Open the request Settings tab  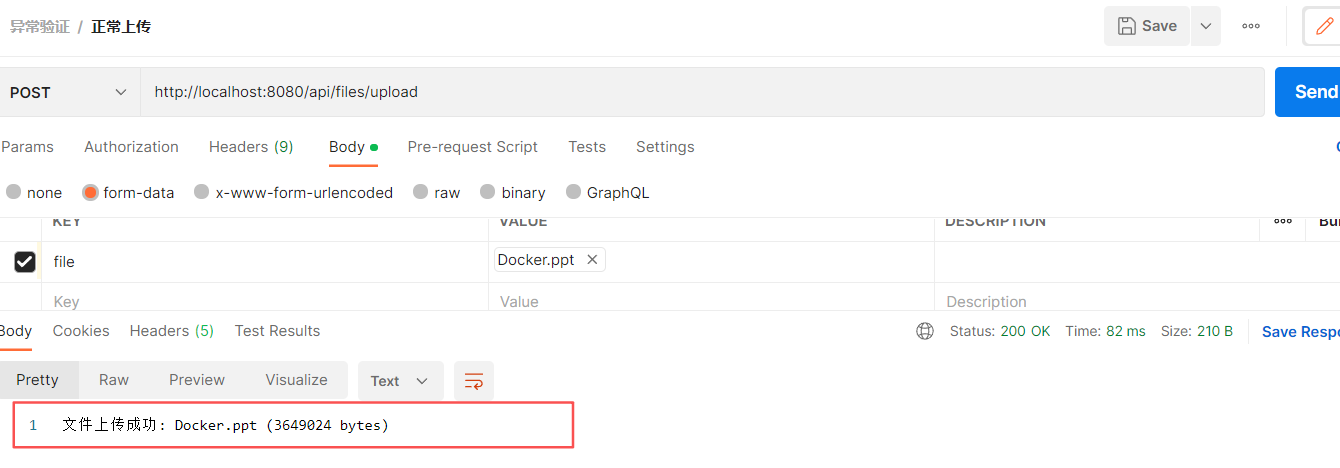(665, 147)
